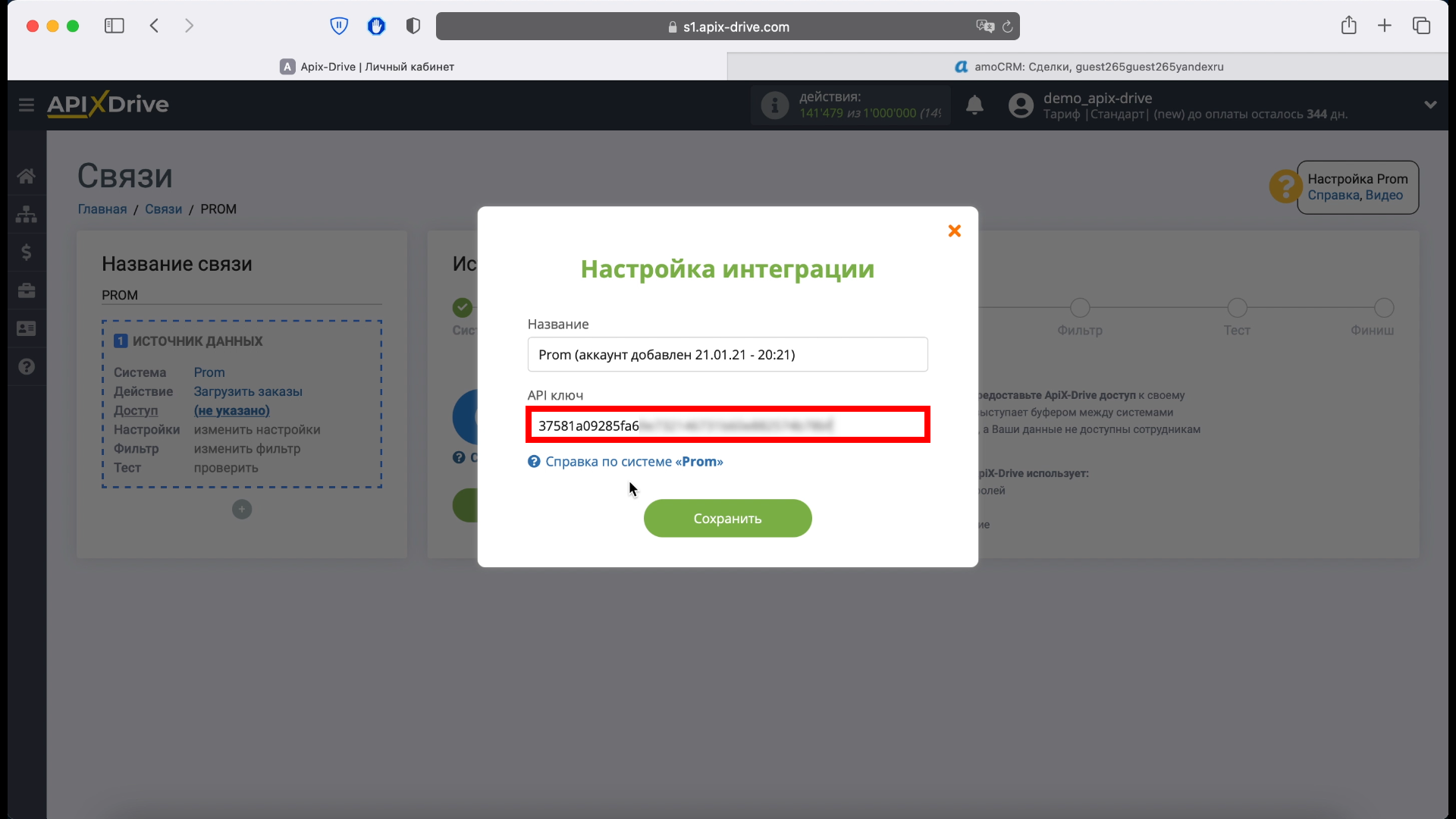Click изменить настройки in data source

[257, 429]
